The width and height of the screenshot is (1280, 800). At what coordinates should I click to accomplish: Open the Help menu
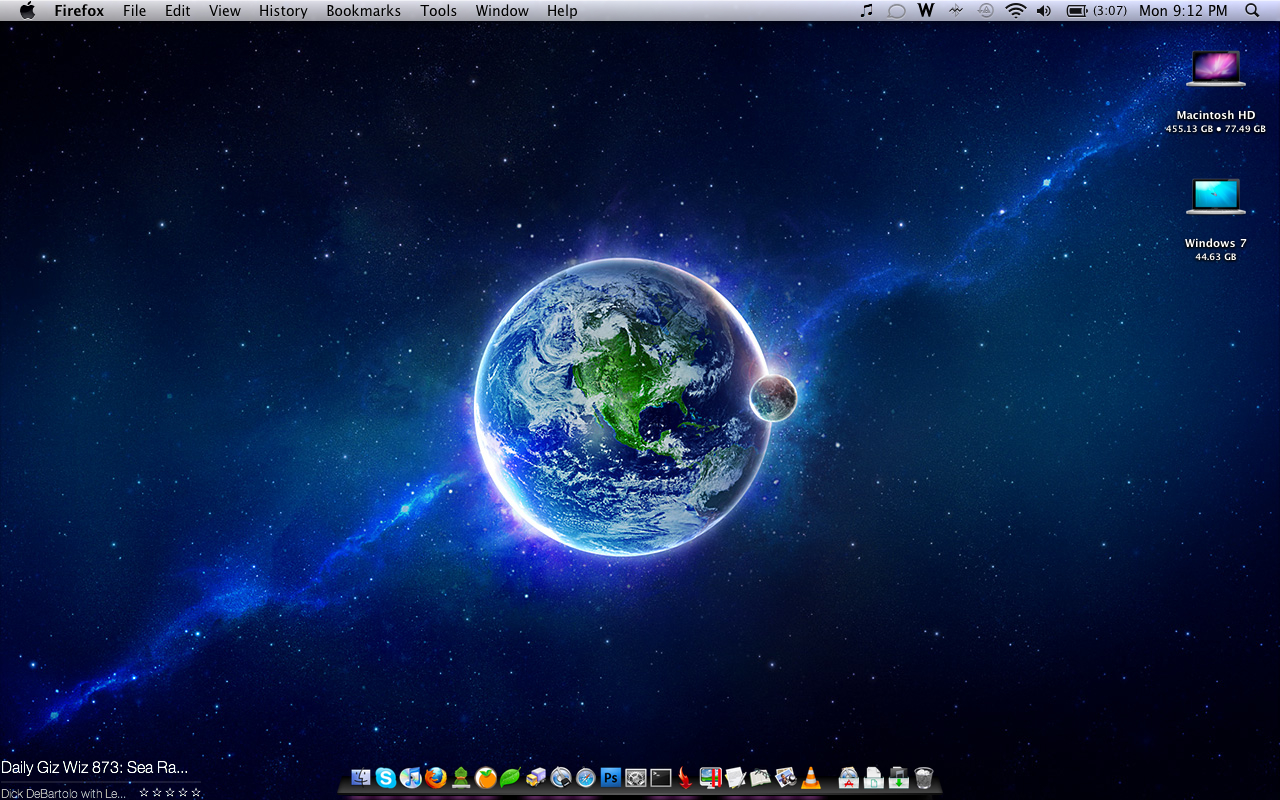click(x=562, y=11)
